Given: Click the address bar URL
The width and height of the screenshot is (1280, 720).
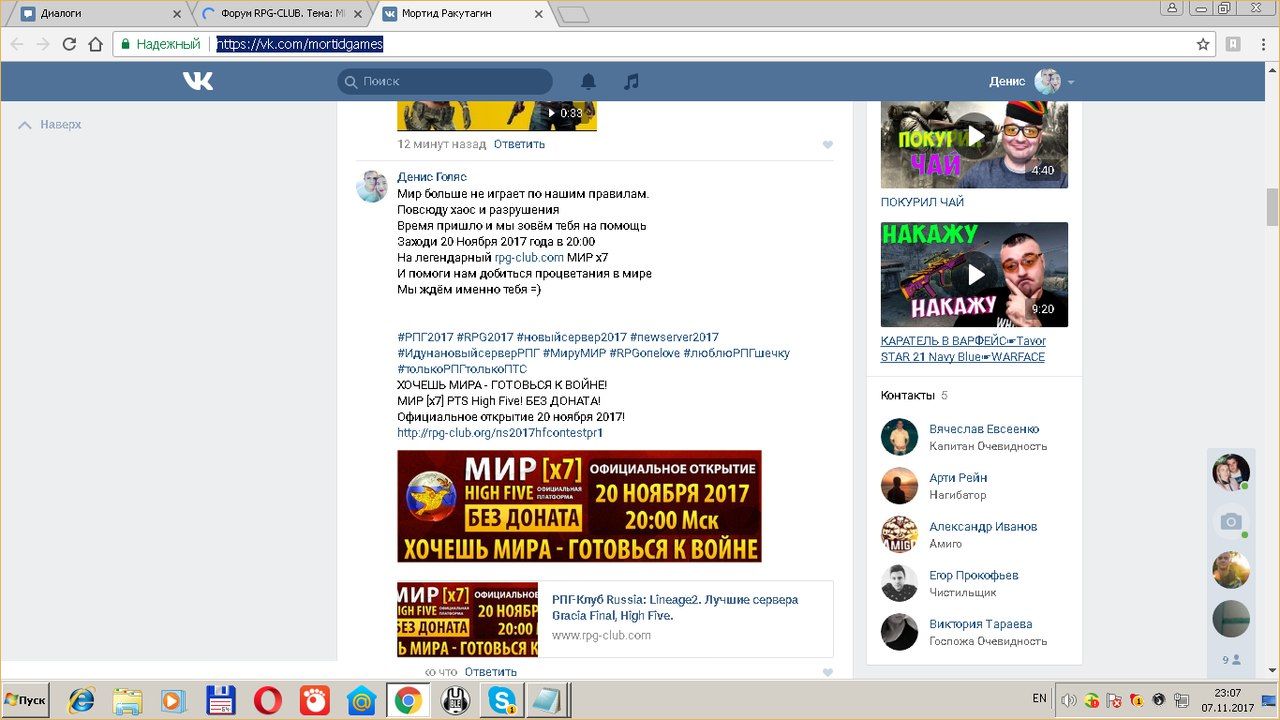Looking at the screenshot, I should tap(300, 44).
